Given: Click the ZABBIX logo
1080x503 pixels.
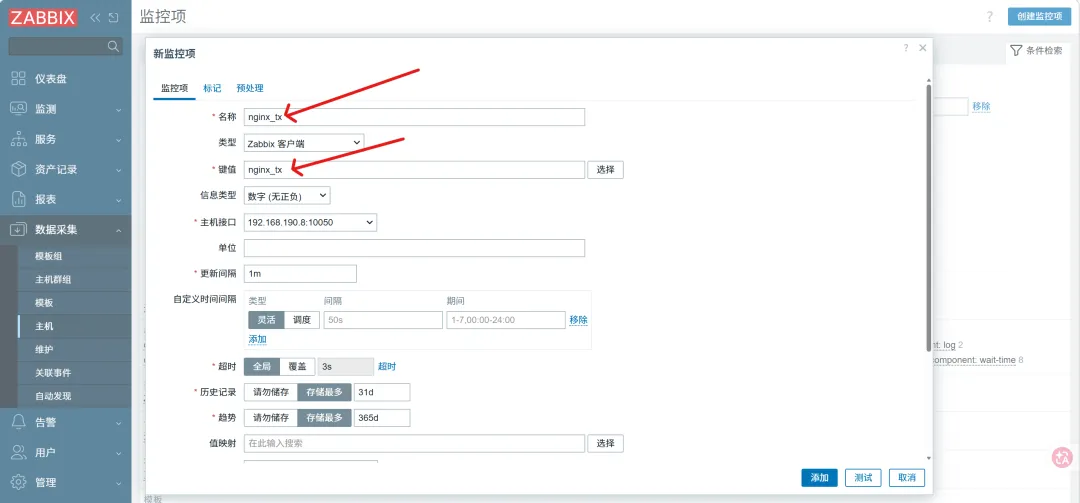Looking at the screenshot, I should coord(42,17).
